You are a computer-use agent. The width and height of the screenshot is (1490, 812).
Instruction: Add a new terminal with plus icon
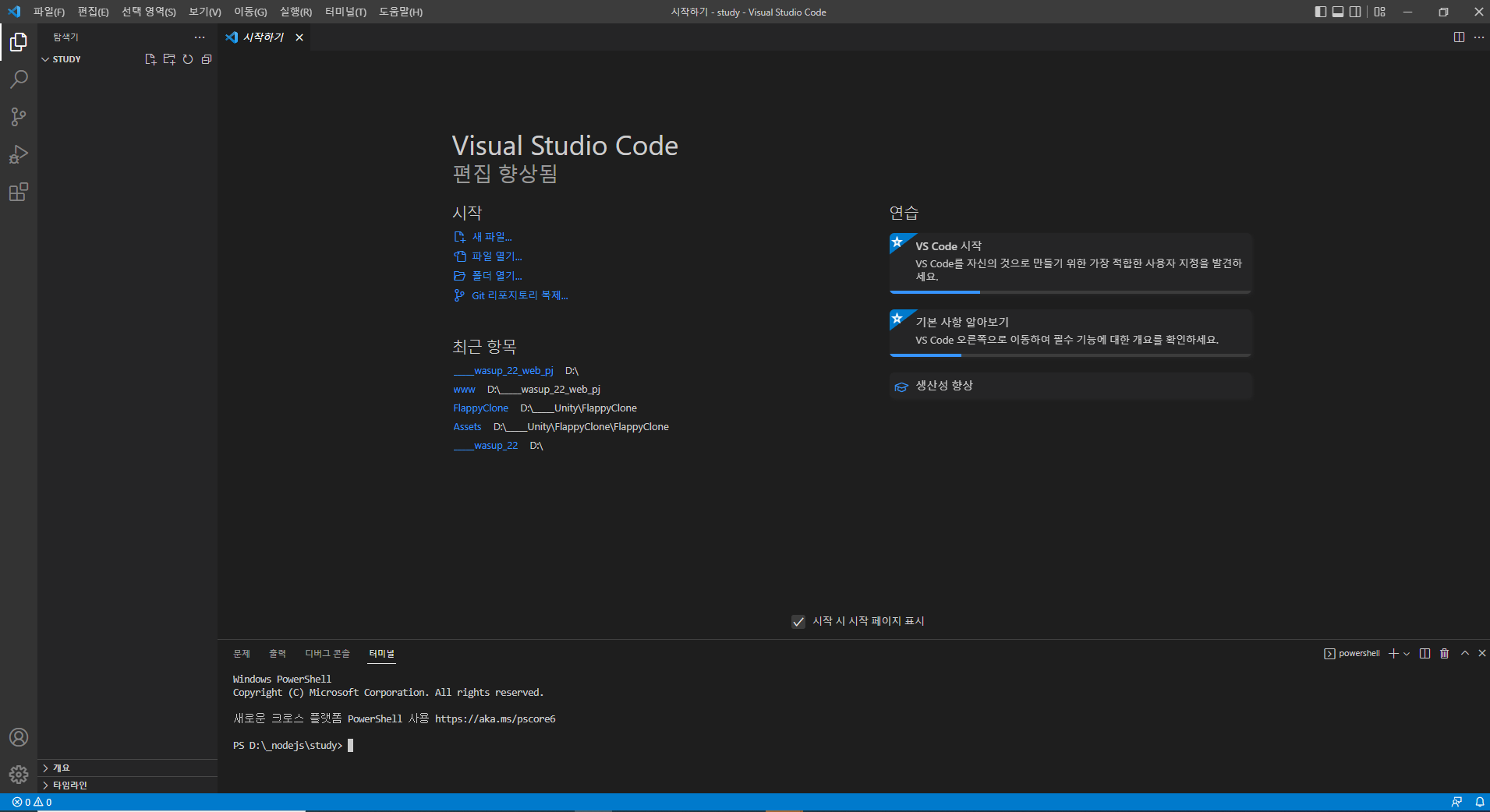1393,654
